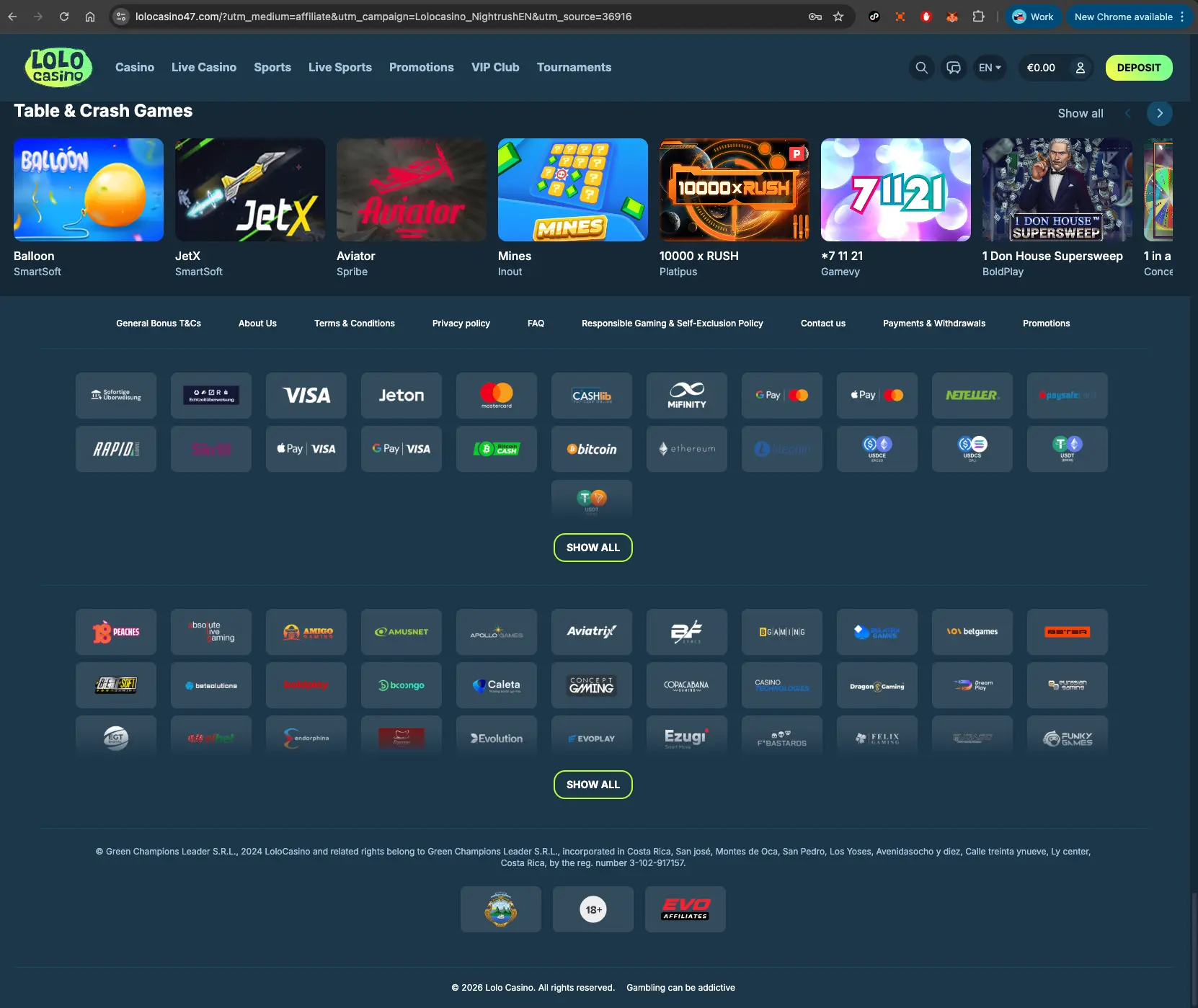Open the user account profile icon
The height and width of the screenshot is (1008, 1198).
(1080, 68)
